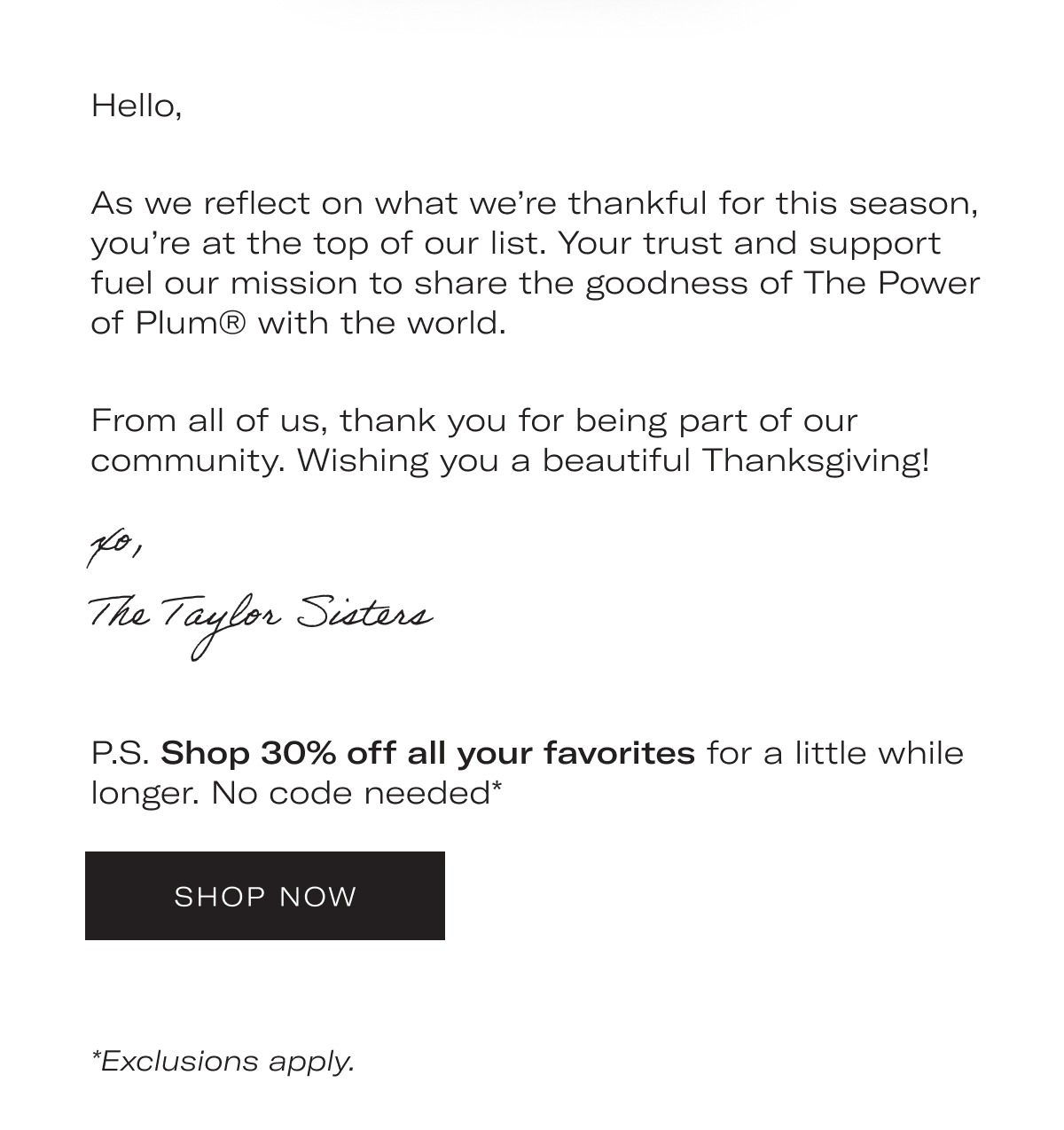Click the SHOP NOW button

pyautogui.click(x=265, y=896)
